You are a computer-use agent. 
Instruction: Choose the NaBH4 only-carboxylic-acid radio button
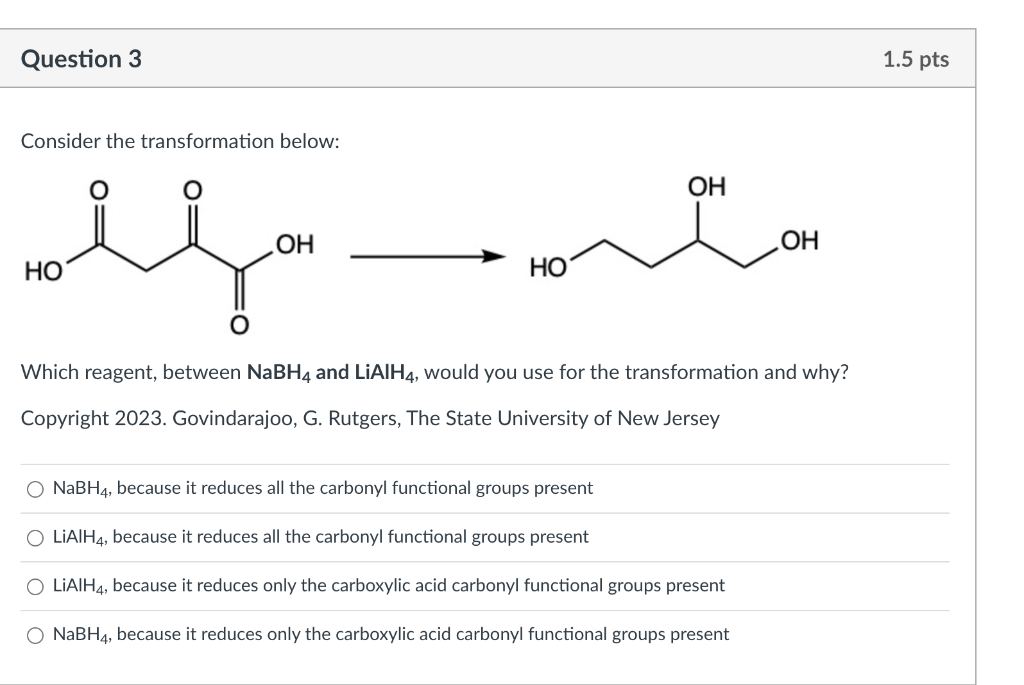coord(36,634)
